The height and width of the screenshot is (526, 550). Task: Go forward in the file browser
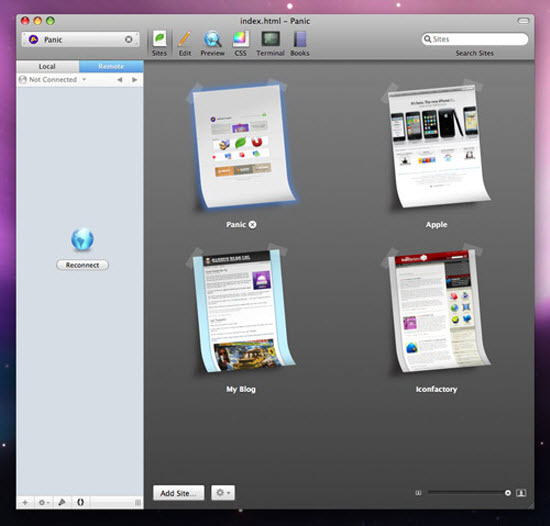click(134, 80)
